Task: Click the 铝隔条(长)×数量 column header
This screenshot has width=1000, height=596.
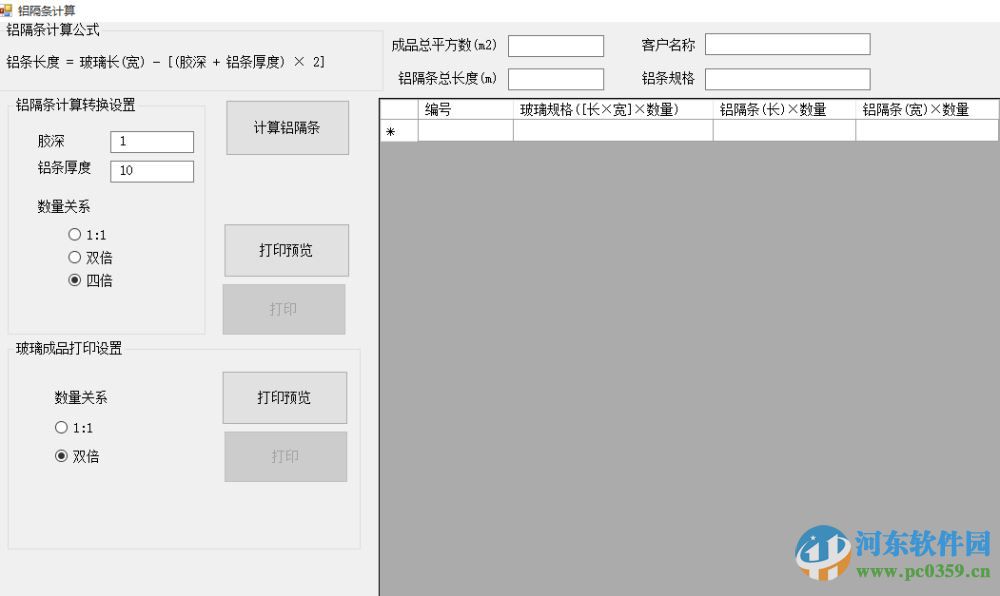Action: 782,110
